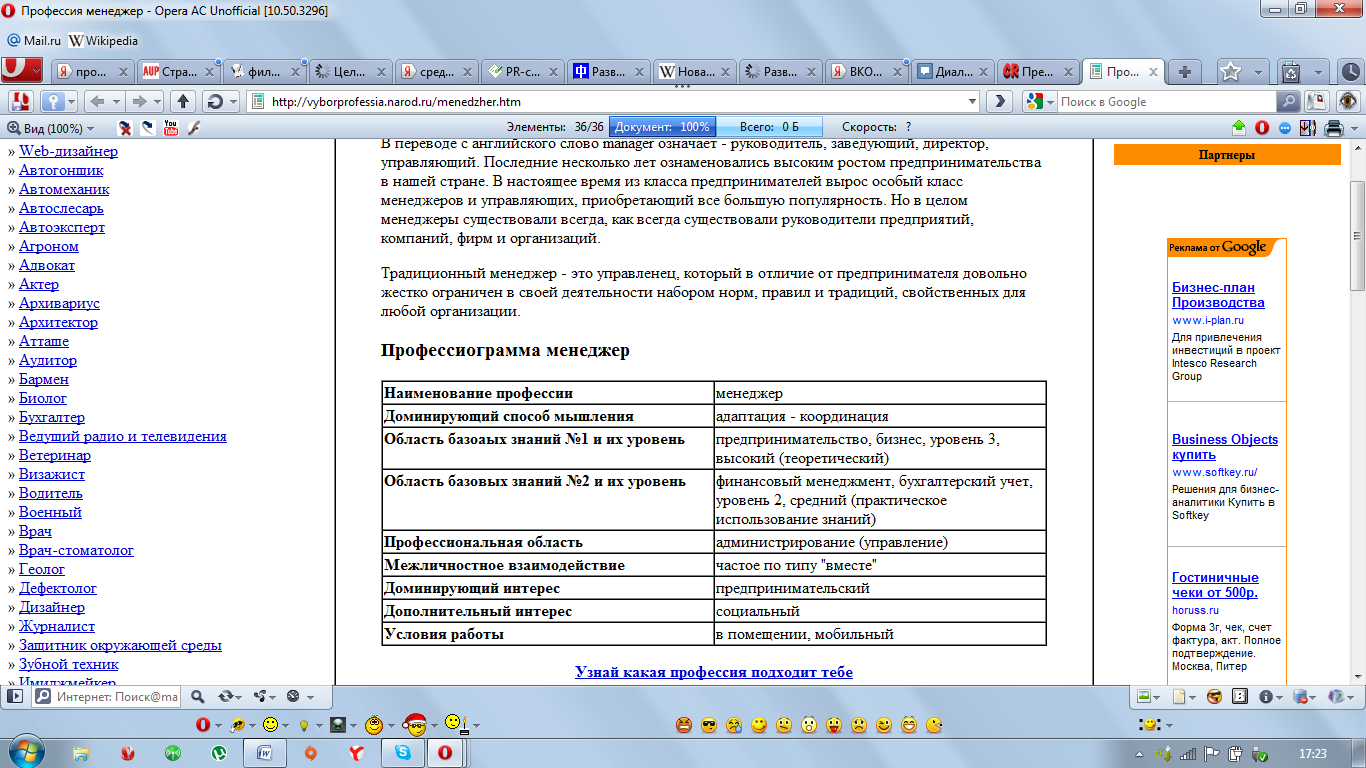Click the clock icon at tab bar end
This screenshot has width=1366, height=768.
tap(1349, 71)
